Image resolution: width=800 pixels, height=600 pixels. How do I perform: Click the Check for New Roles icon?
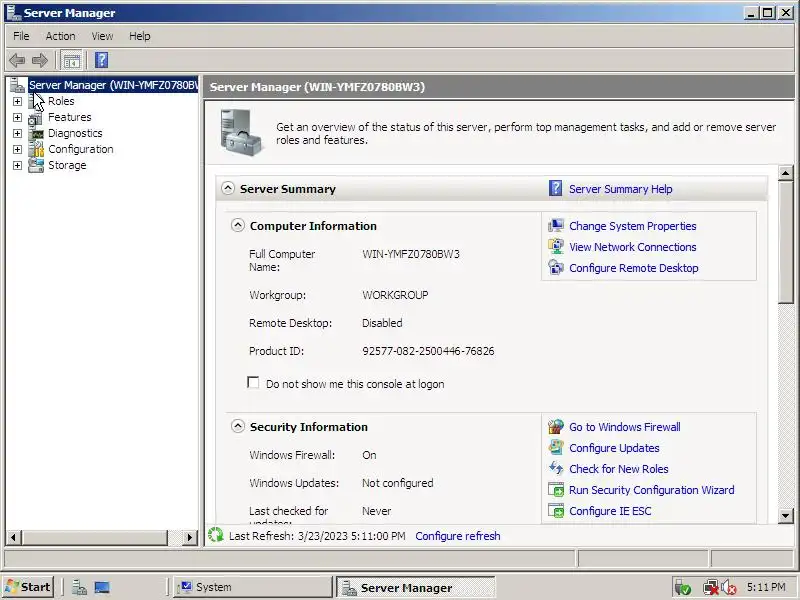(x=556, y=468)
